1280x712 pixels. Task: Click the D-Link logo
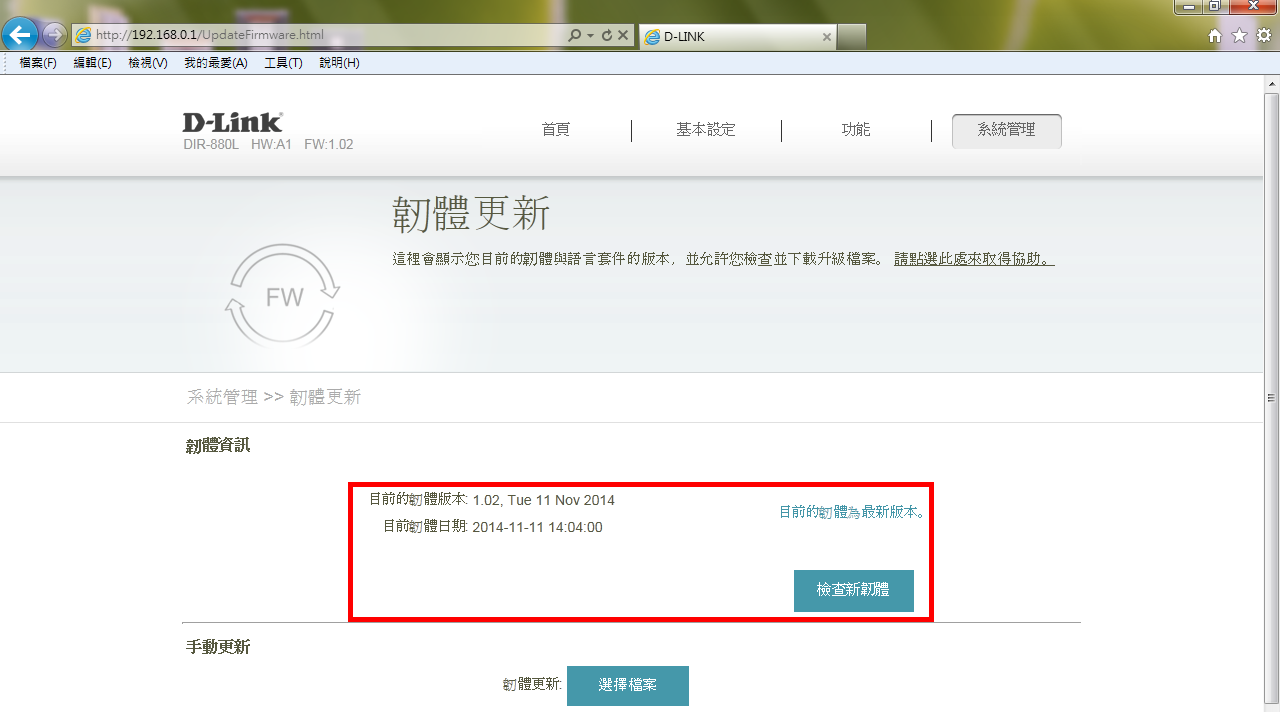click(232, 122)
